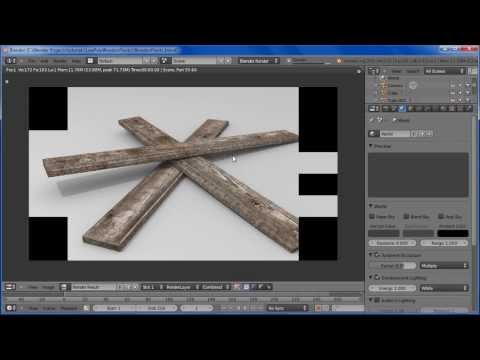Click the world datablock browse icon
This screenshot has width=480, height=360.
click(373, 134)
